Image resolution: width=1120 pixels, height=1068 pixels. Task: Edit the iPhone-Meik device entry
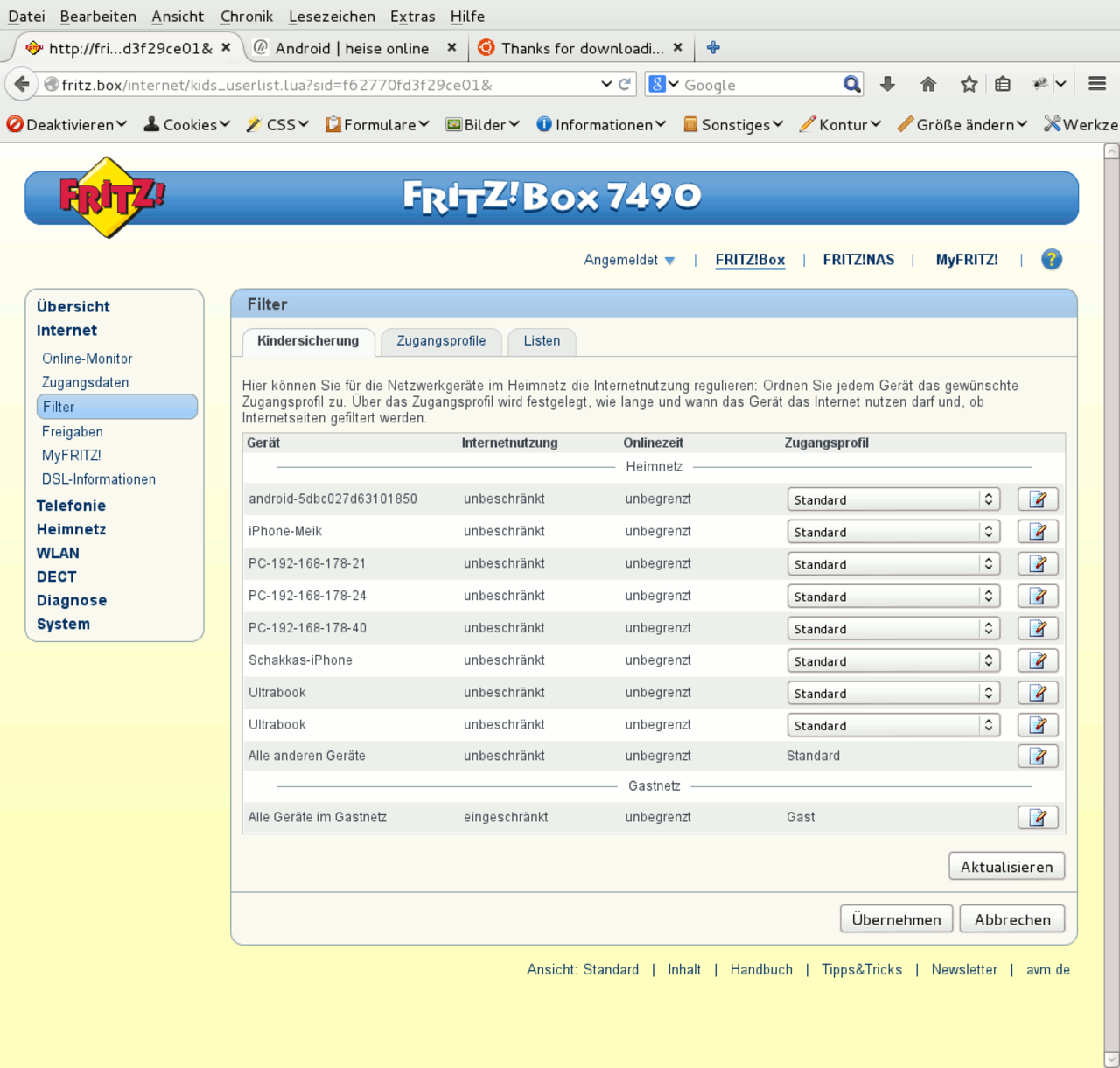tap(1038, 532)
